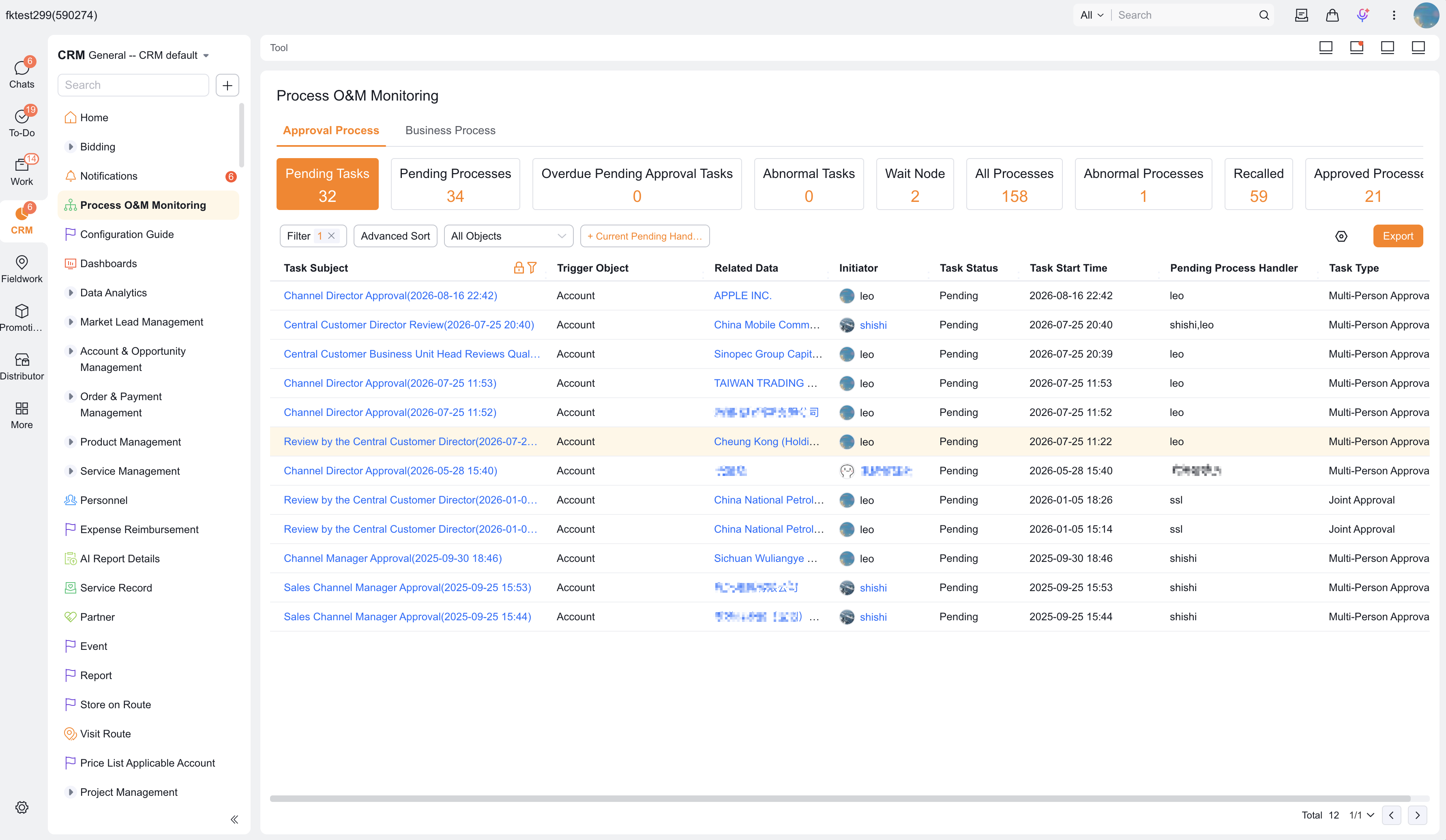Open Dashboards in the sidebar
This screenshot has width=1446, height=840.
coord(148,264)
